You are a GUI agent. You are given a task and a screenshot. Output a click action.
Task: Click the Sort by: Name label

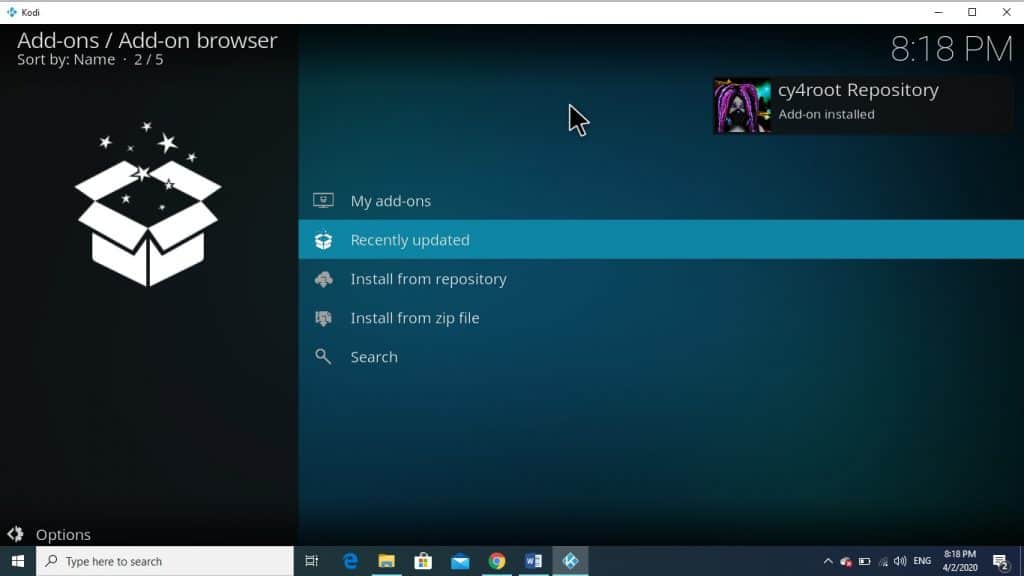click(x=66, y=59)
